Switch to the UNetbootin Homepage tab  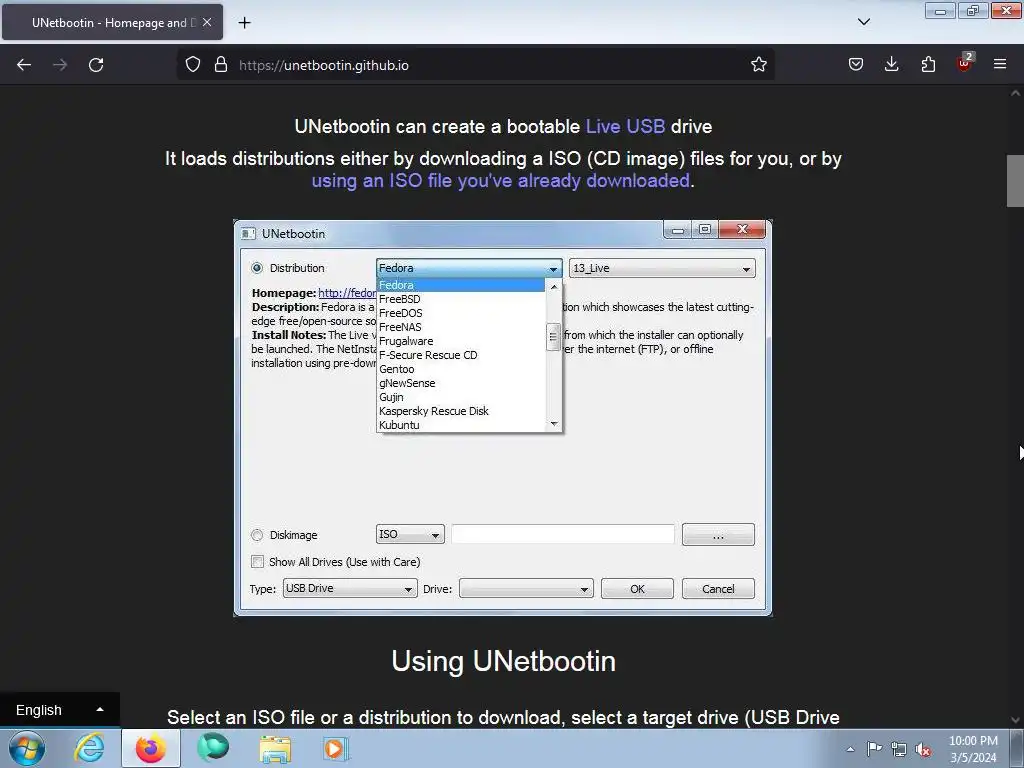point(112,22)
